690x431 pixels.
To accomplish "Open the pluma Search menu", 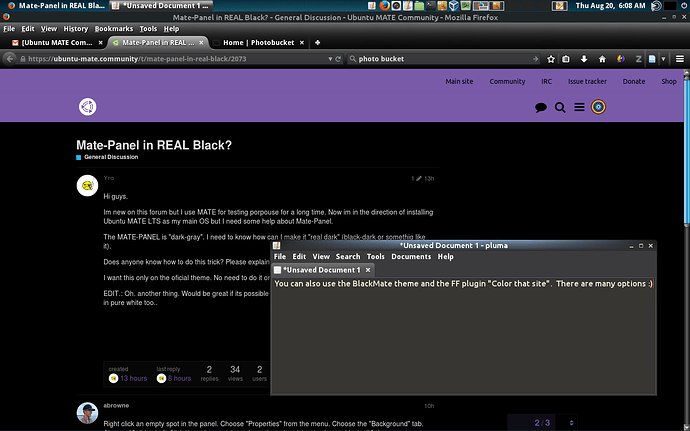I will [x=348, y=257].
